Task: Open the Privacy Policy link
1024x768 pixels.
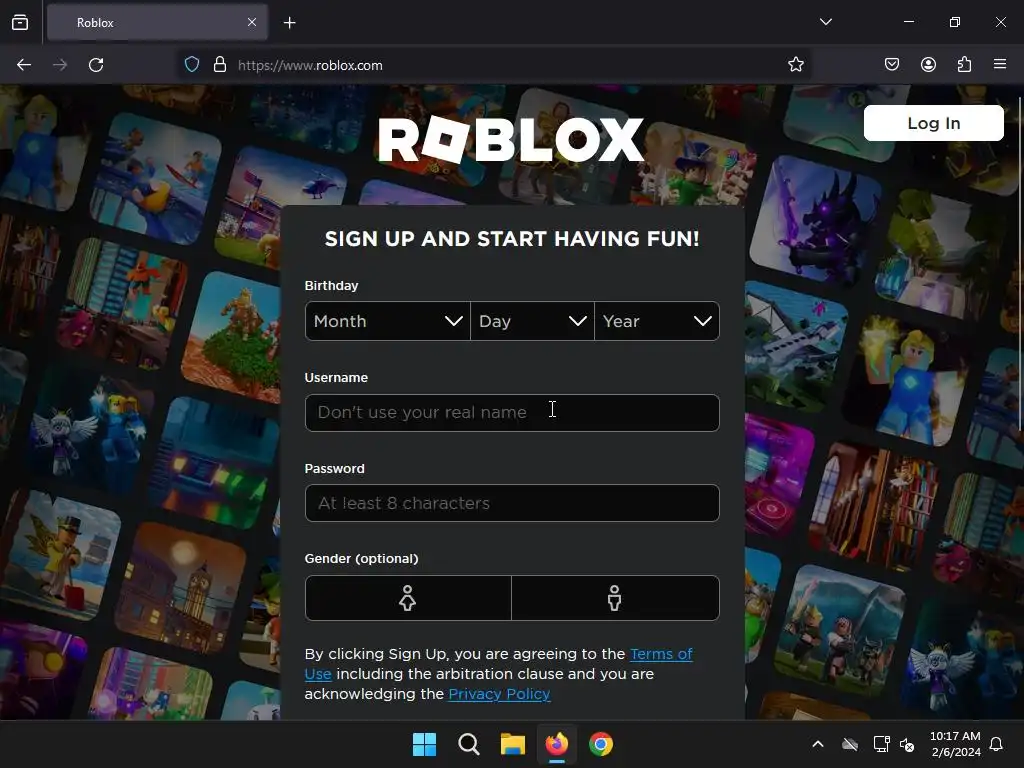Action: [500, 694]
